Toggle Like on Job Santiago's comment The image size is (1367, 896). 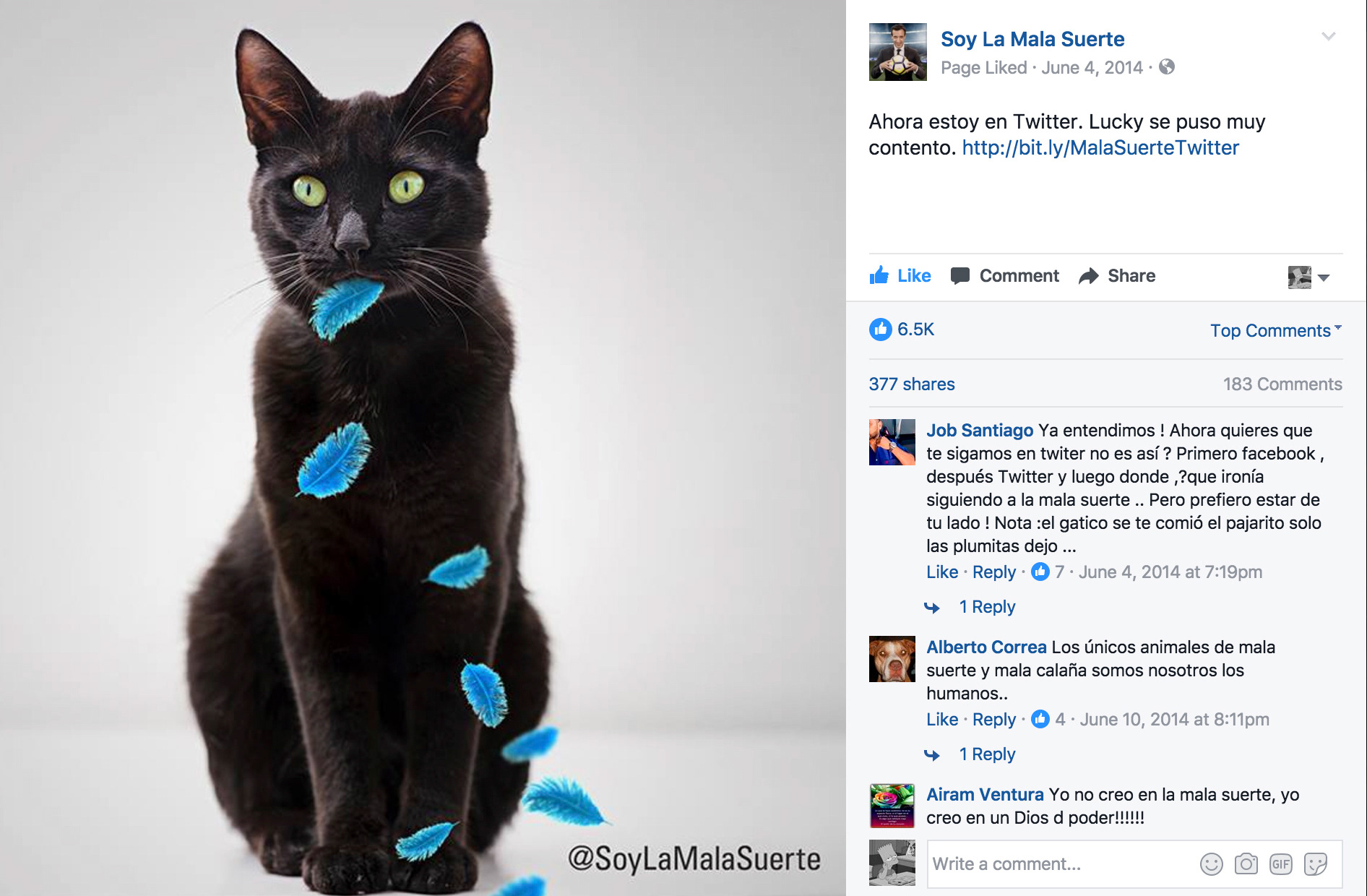tap(942, 572)
